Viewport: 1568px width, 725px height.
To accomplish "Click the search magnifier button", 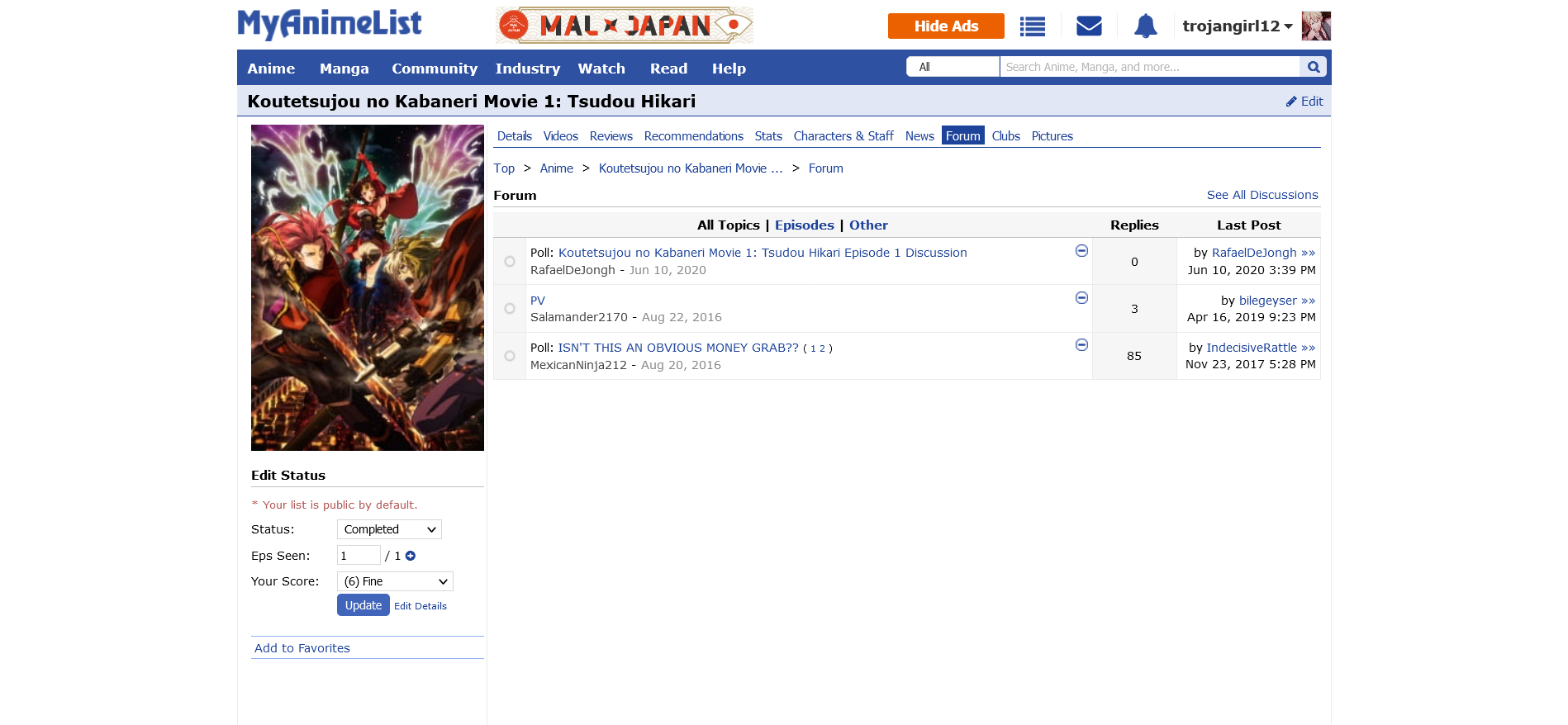I will point(1313,67).
